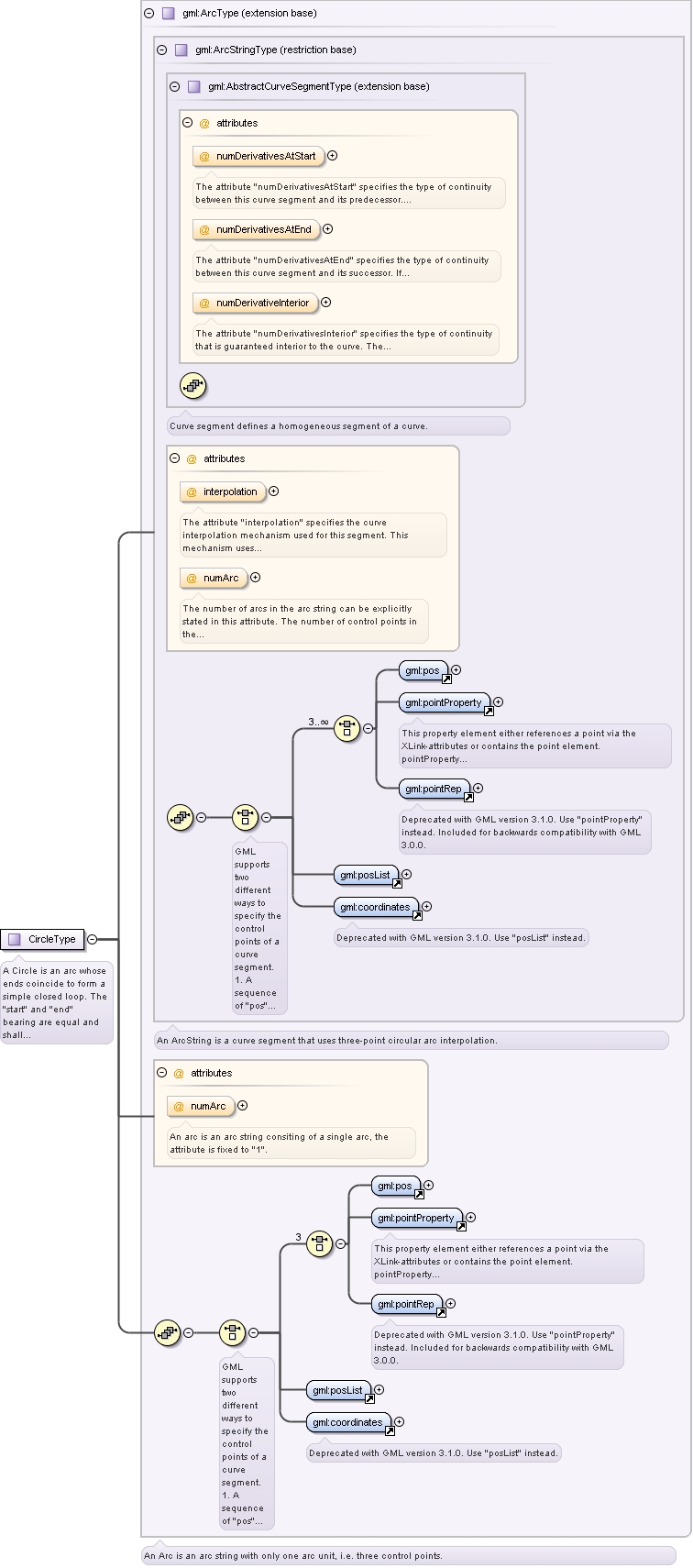The image size is (693, 1568).
Task: Select gml:pointRep under cardinality 3 choice
Action: [x=407, y=1305]
